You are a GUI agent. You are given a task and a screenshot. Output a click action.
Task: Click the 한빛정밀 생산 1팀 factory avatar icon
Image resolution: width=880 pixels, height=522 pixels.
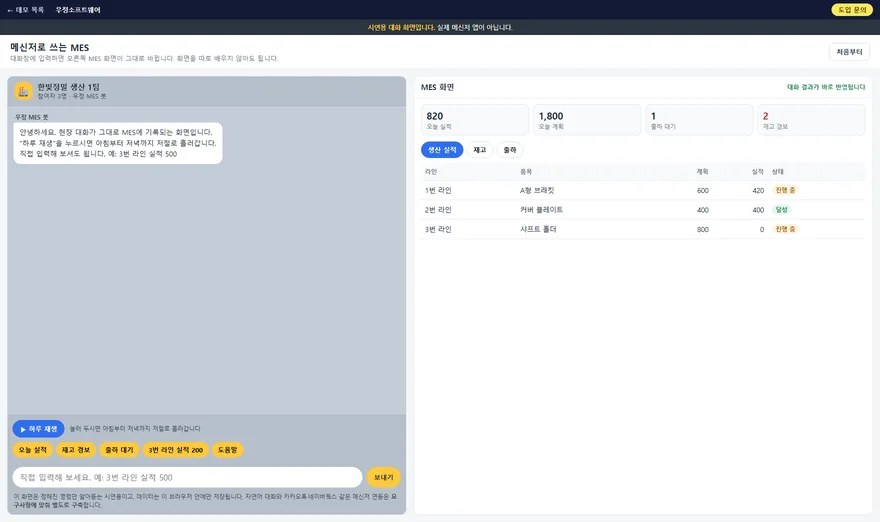23,91
